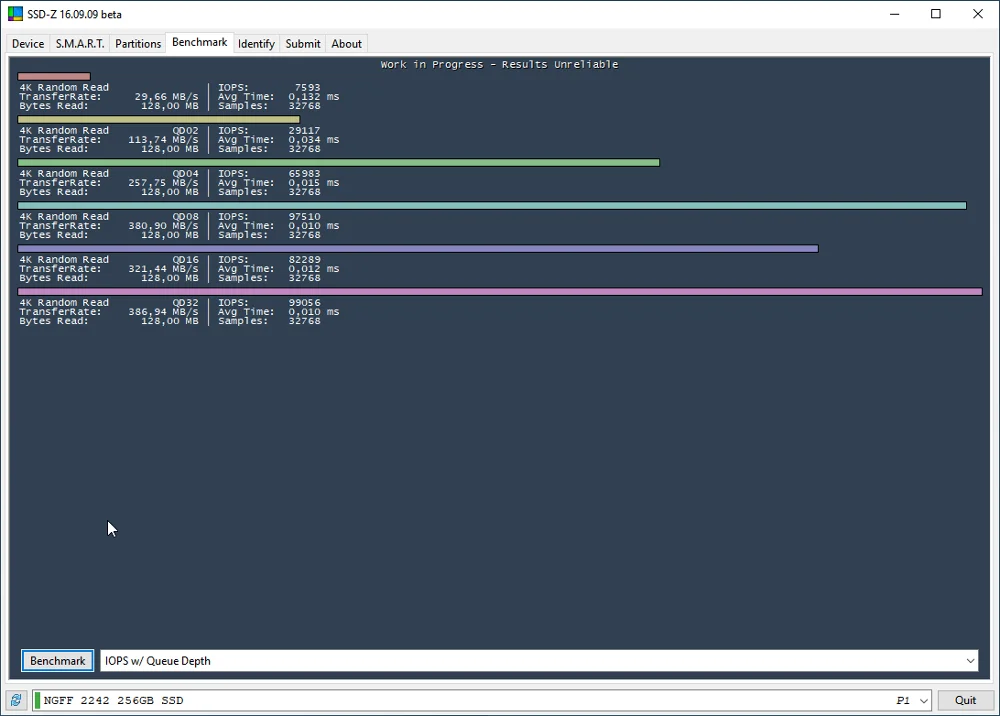Image resolution: width=1000 pixels, height=716 pixels.
Task: Click IOPS value 65983
Action: click(x=304, y=173)
